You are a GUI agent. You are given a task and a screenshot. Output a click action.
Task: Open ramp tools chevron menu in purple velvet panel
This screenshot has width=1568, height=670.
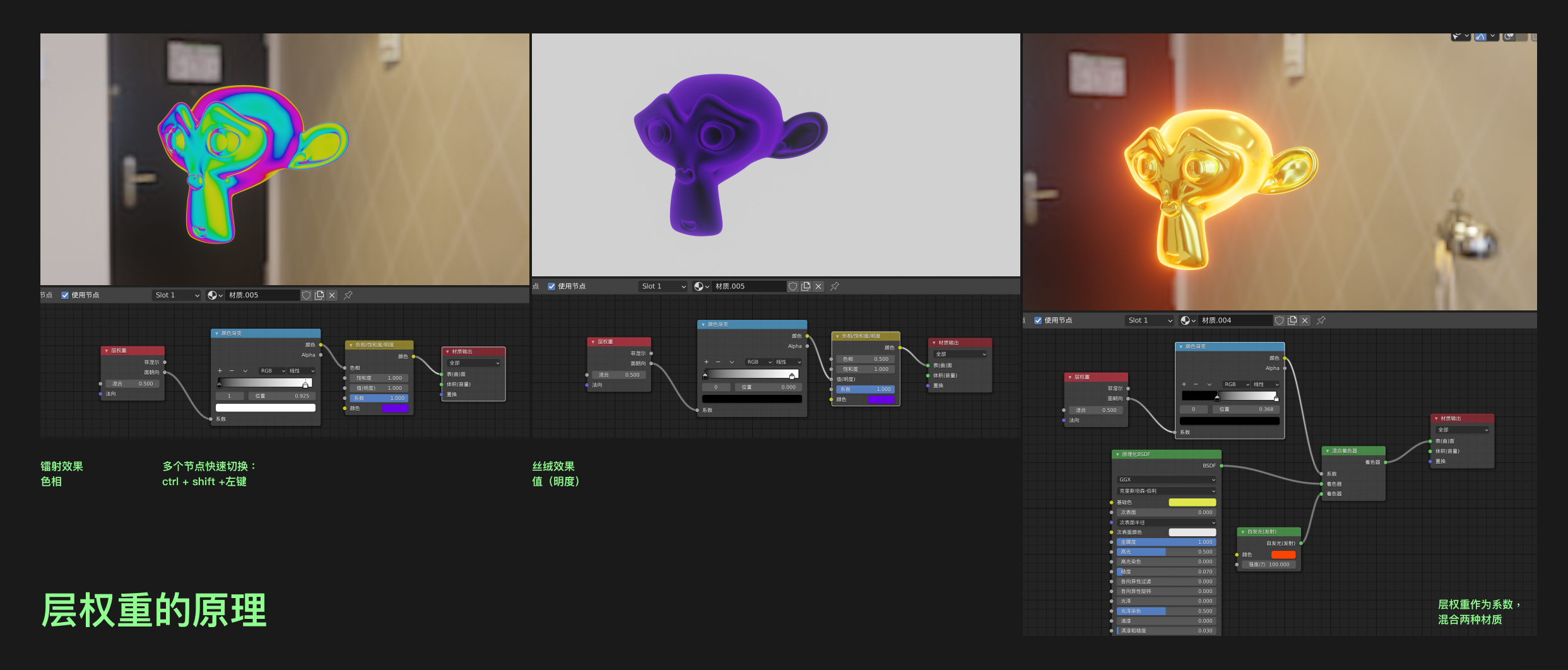tap(731, 362)
